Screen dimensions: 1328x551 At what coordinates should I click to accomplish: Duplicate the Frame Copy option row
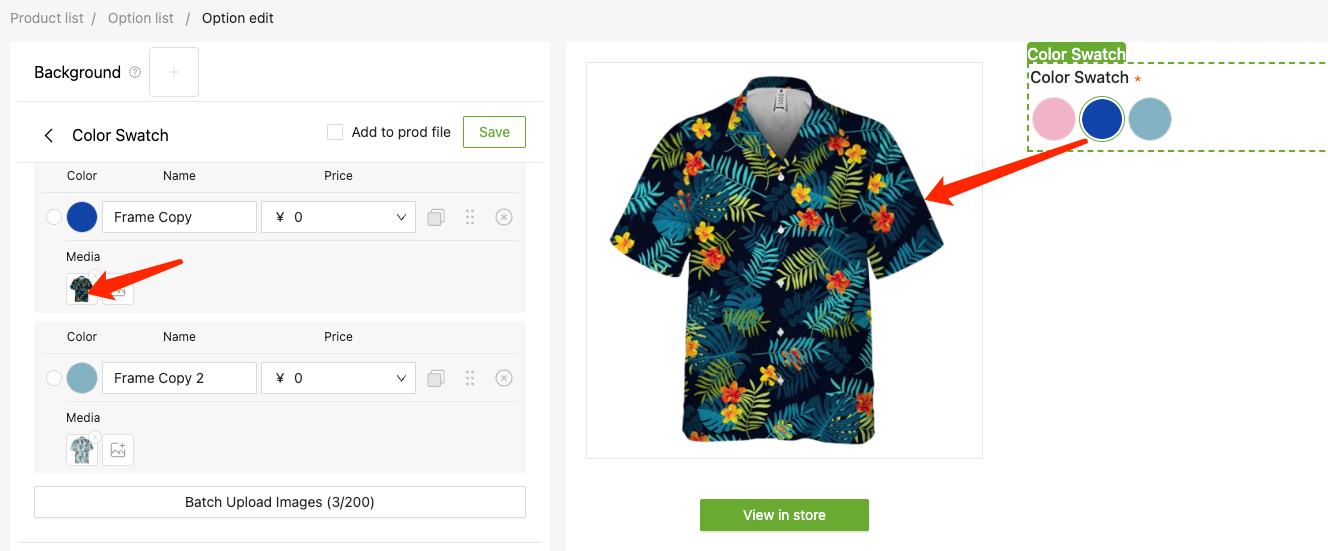pyautogui.click(x=435, y=217)
